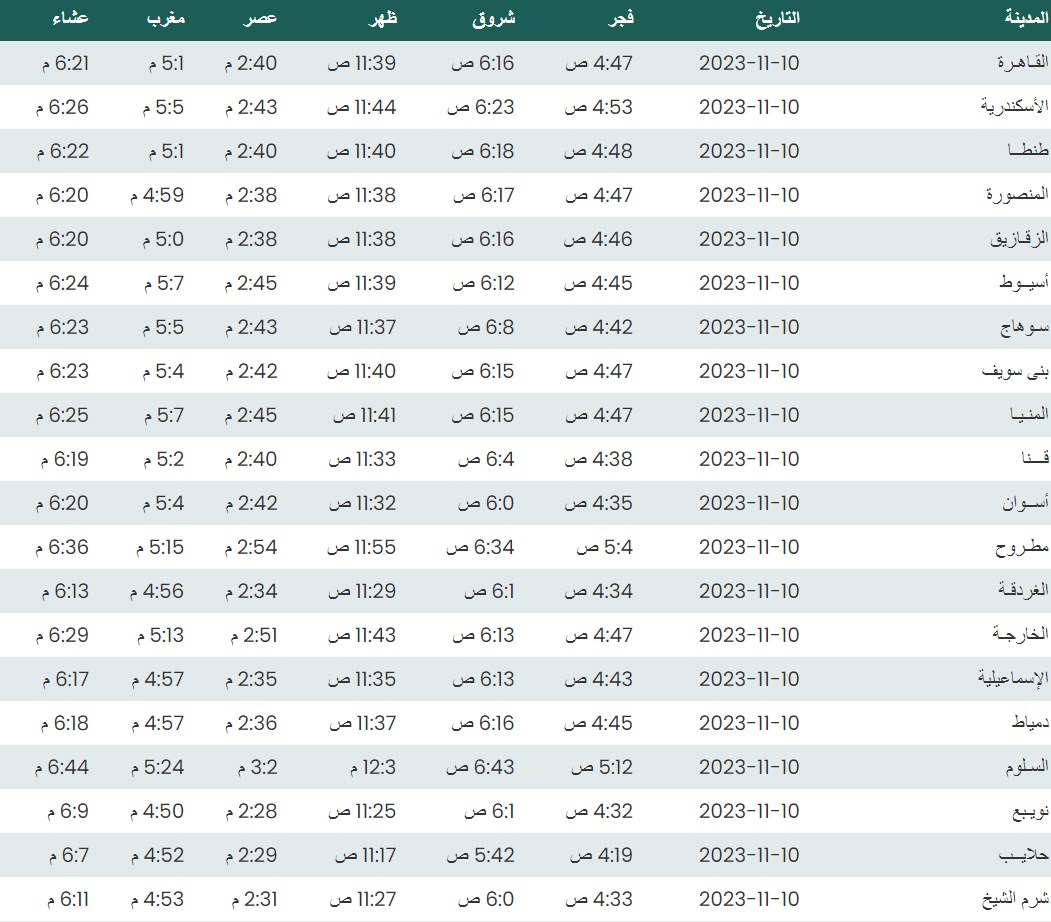Select Fajr time 5:12 ص for السلوم
Screen dimensions: 1051x922
pyautogui.click(x=601, y=767)
